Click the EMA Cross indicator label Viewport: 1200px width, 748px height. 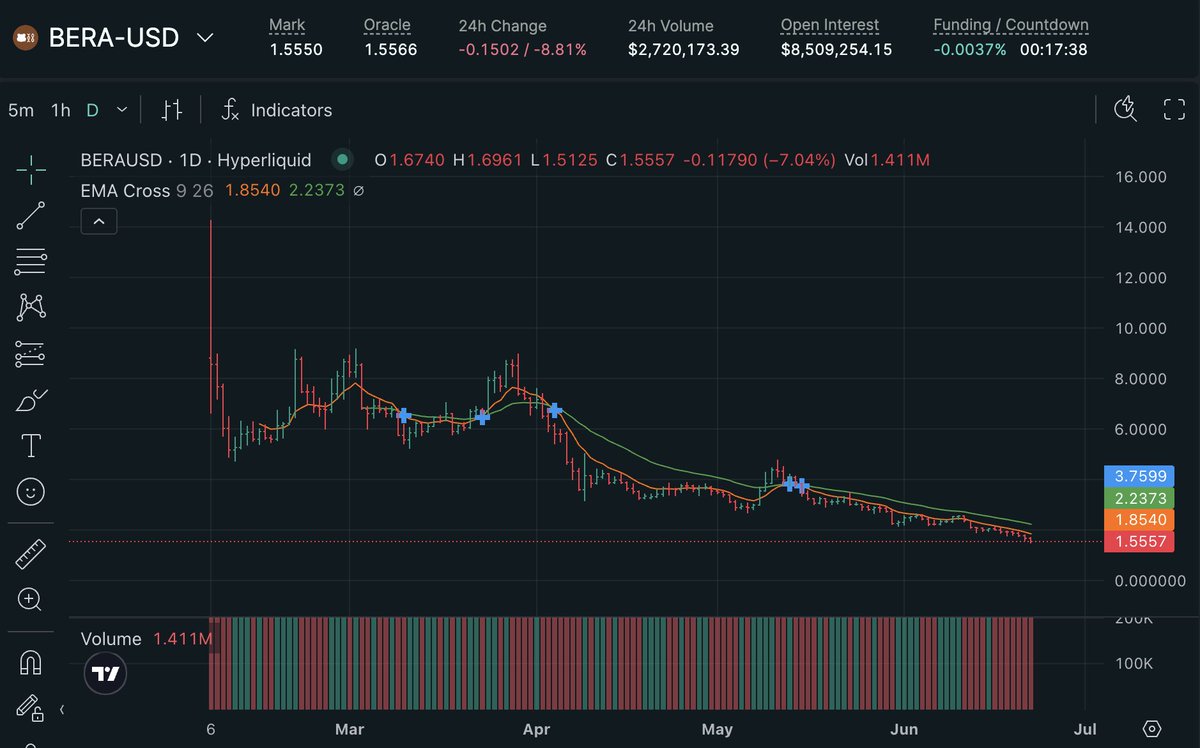[125, 190]
